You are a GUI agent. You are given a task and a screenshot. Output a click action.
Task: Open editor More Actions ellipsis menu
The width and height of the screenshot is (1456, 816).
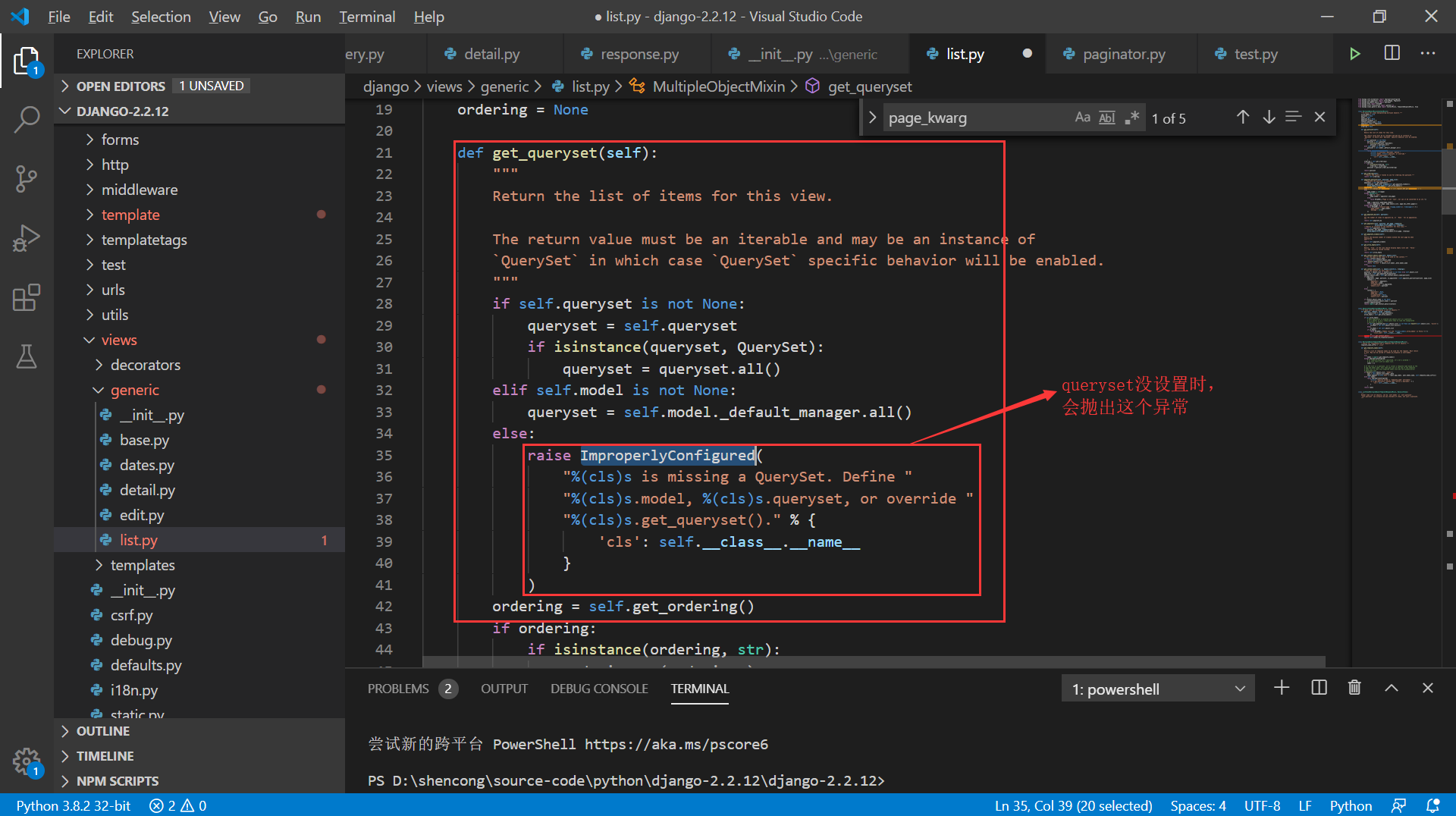click(x=1428, y=54)
